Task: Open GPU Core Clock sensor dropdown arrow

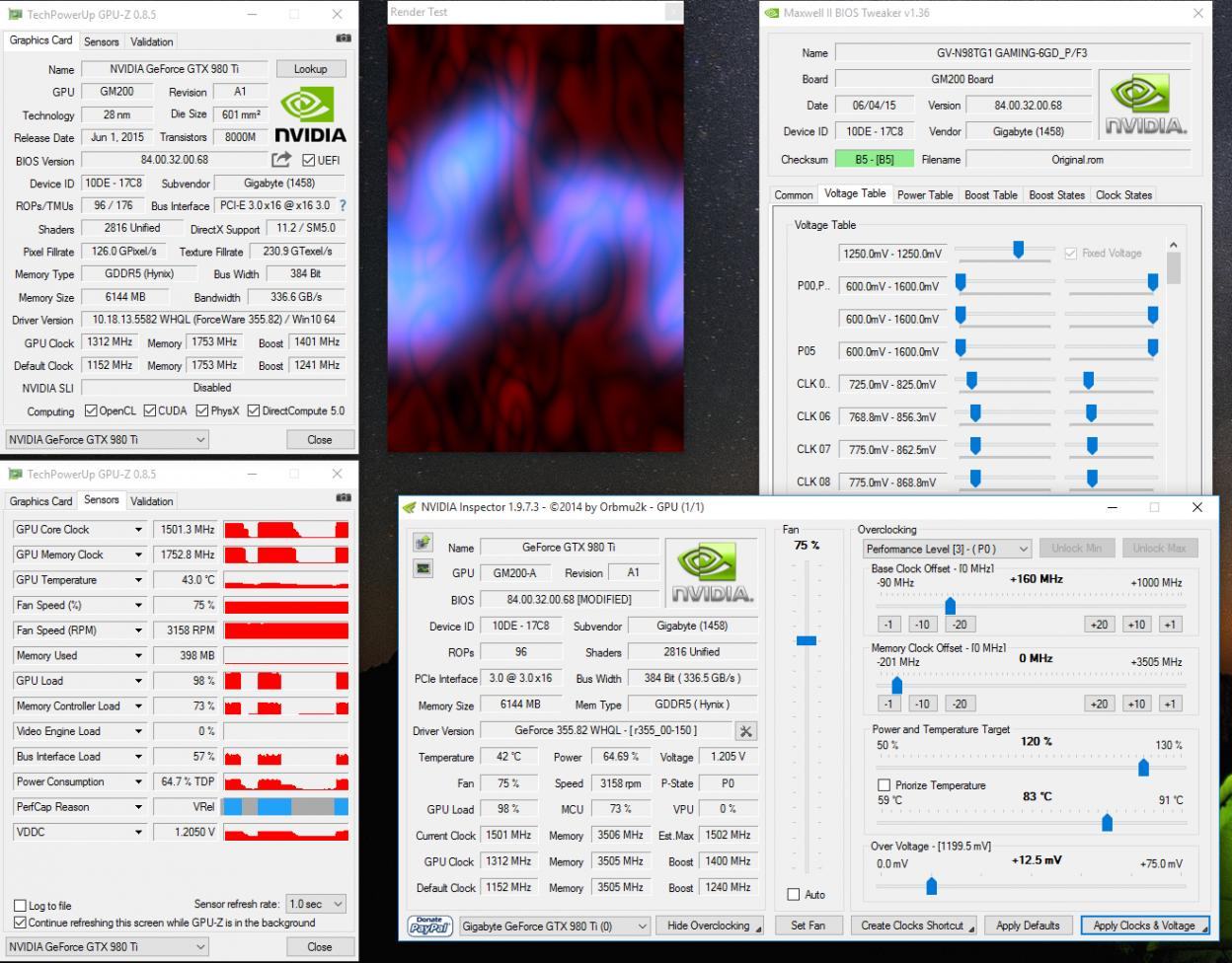Action: [139, 530]
